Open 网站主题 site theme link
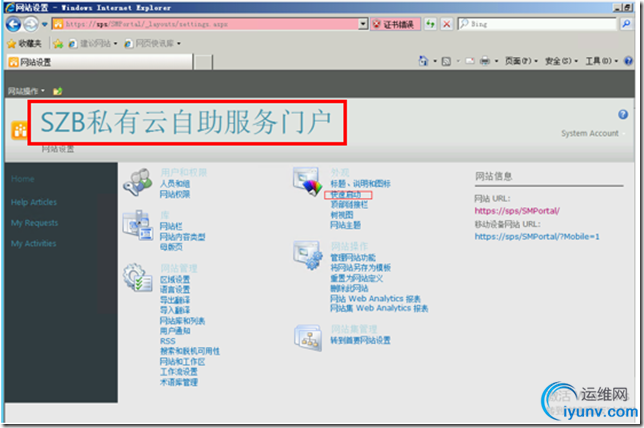The image size is (644, 428). 345,225
